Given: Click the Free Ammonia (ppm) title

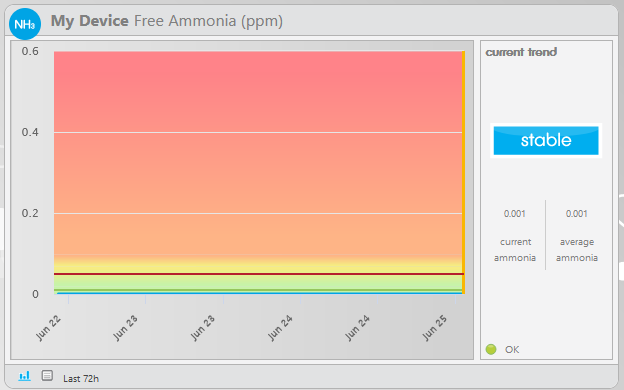Looking at the screenshot, I should point(208,21).
